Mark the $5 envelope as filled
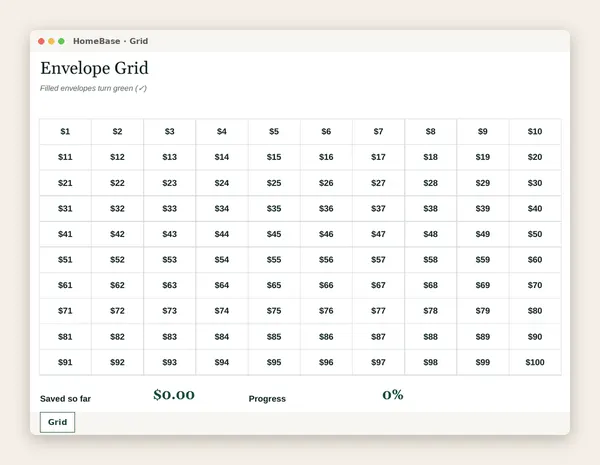Image resolution: width=600 pixels, height=465 pixels. tap(274, 132)
